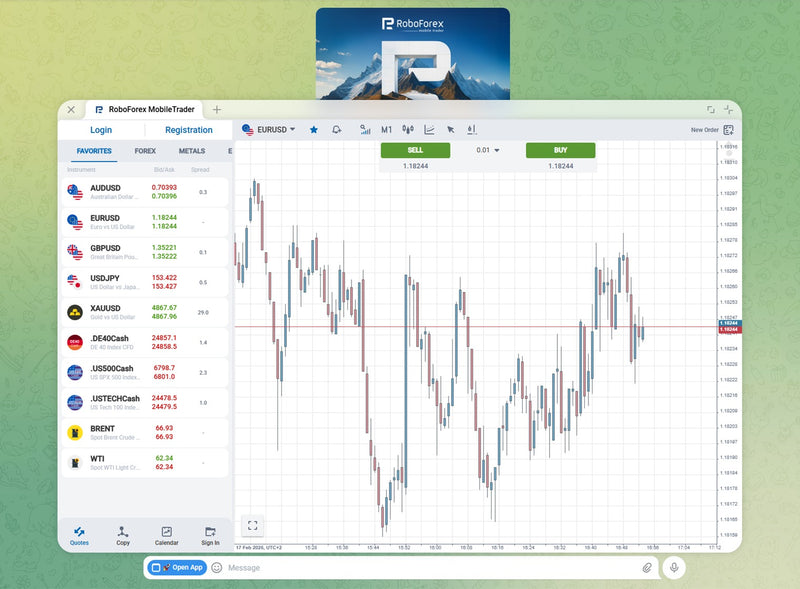The width and height of the screenshot is (800, 589).
Task: Click the AUDUSD bid price 0.70393
Action: click(164, 187)
